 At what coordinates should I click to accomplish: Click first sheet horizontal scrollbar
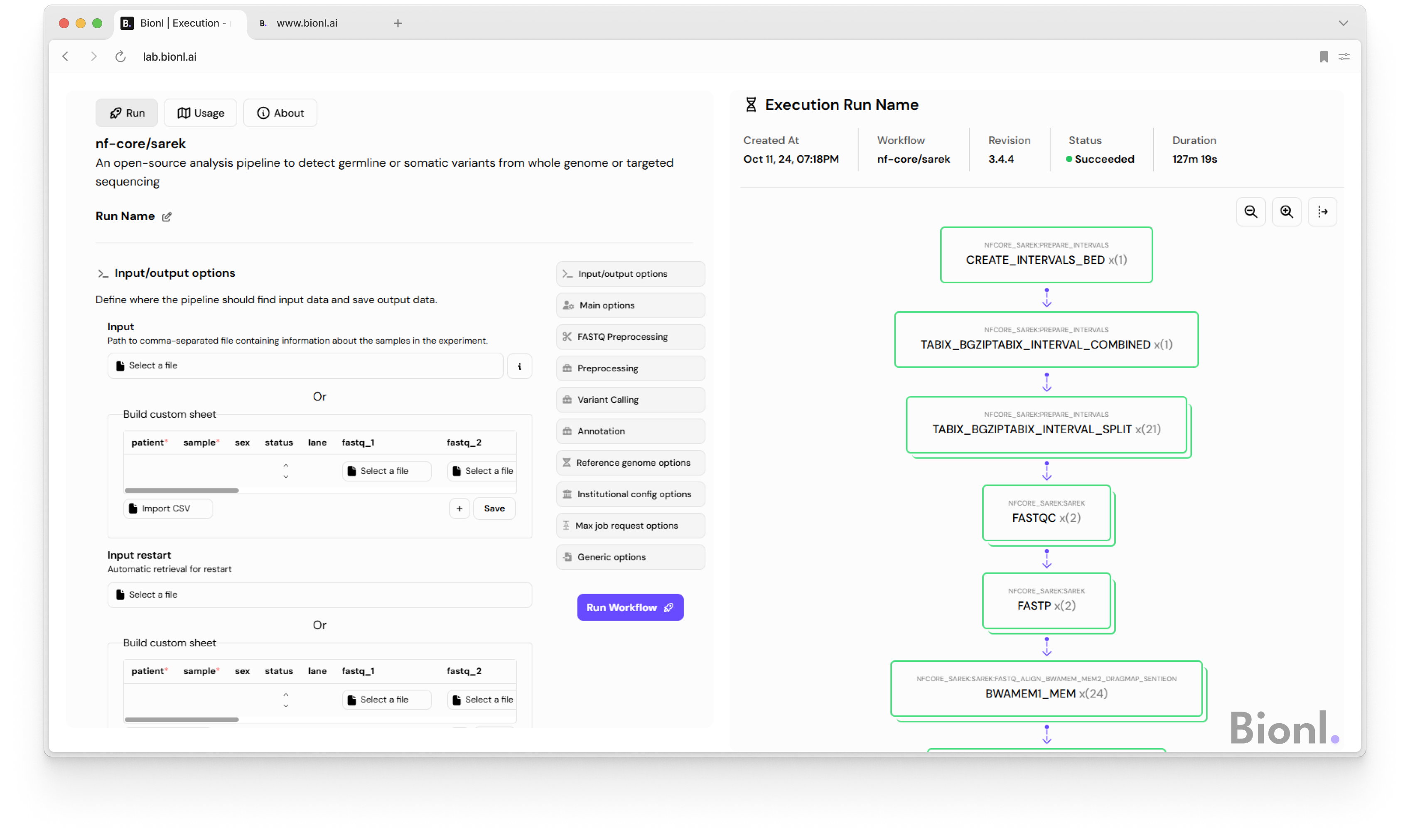coord(182,491)
